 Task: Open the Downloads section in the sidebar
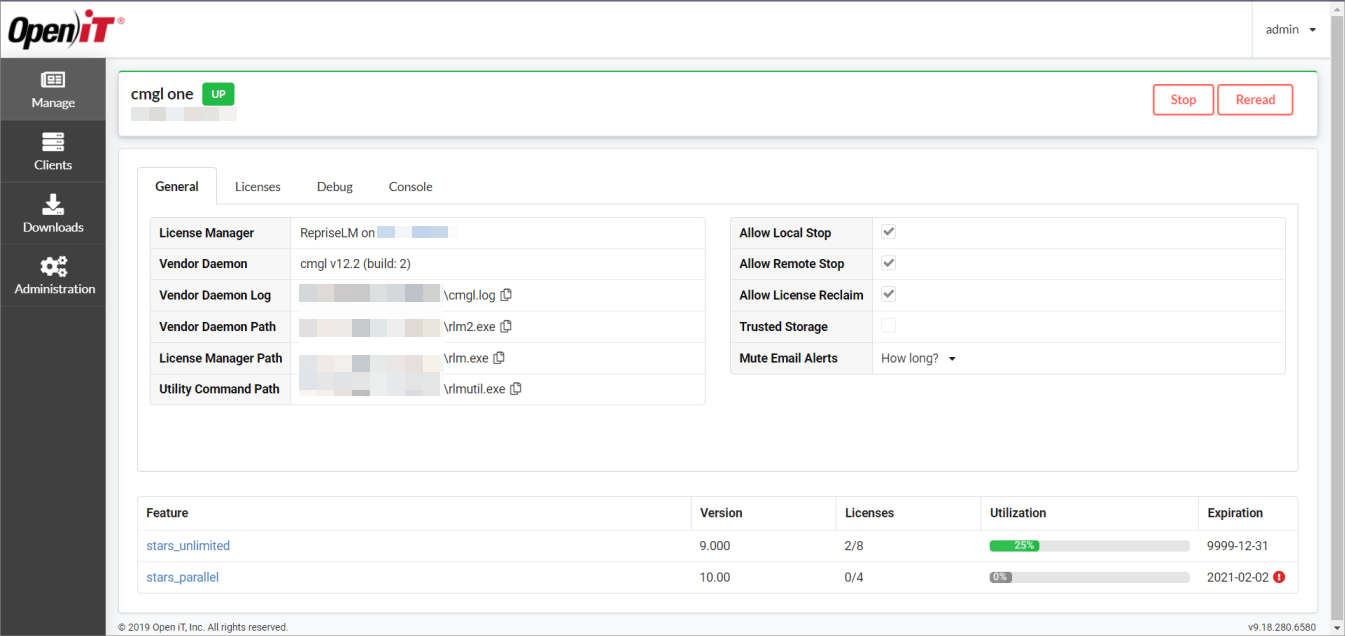tap(52, 213)
